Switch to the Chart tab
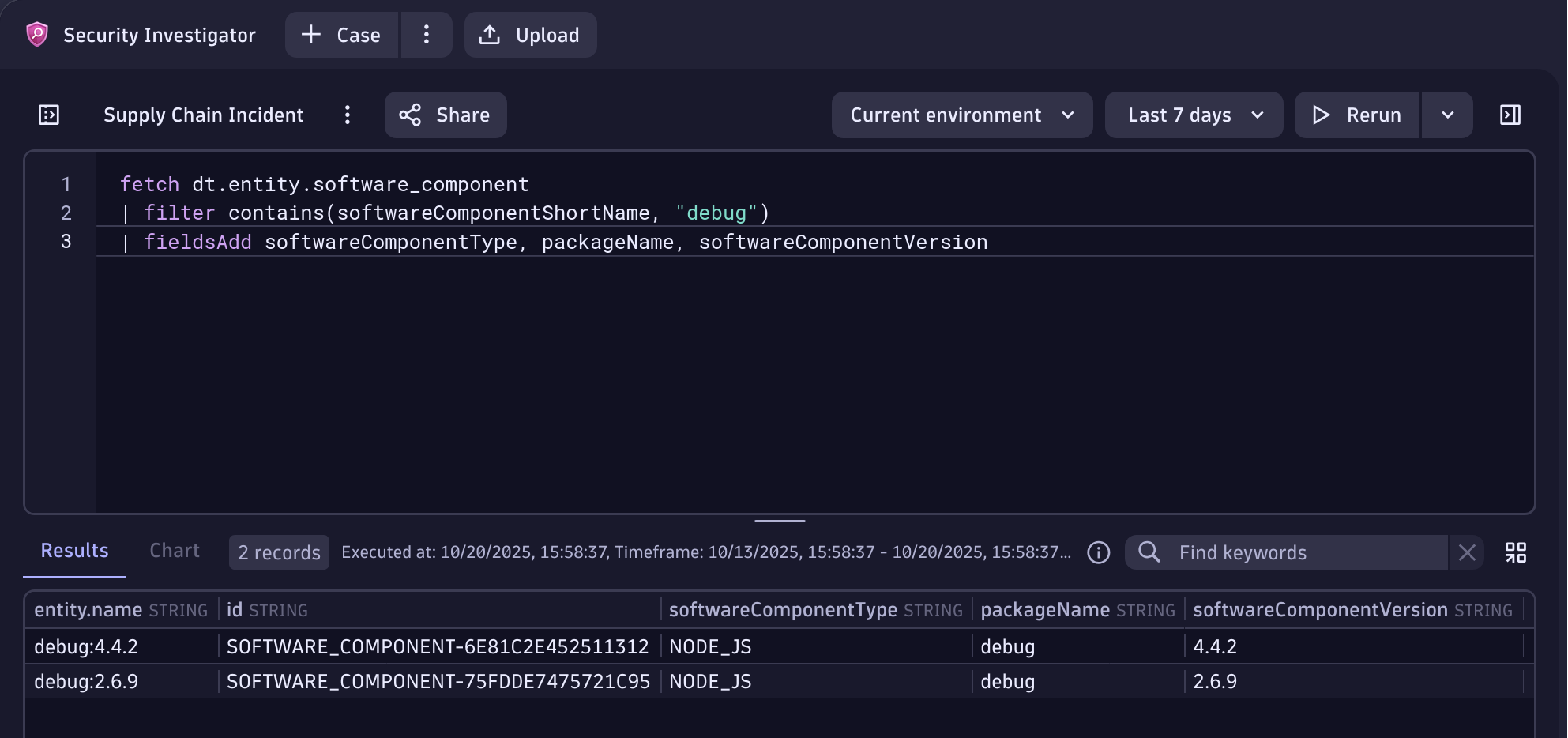This screenshot has height=738, width=1568. click(x=175, y=551)
